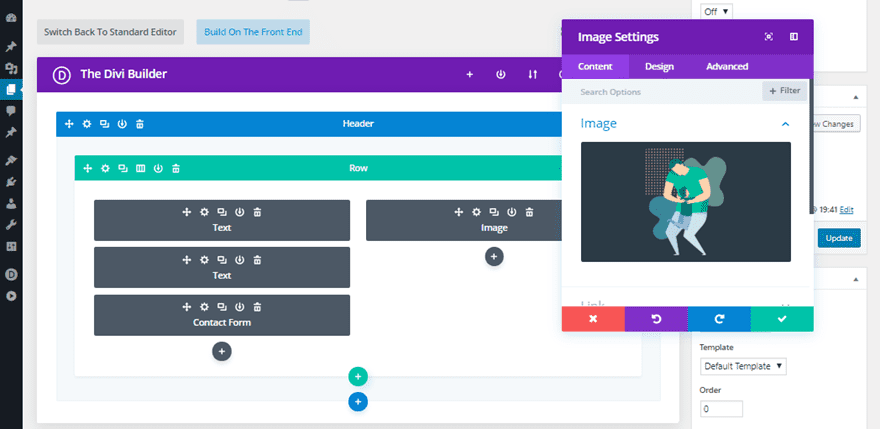
Task: Disable the Contact Form module power icon
Action: coord(240,307)
